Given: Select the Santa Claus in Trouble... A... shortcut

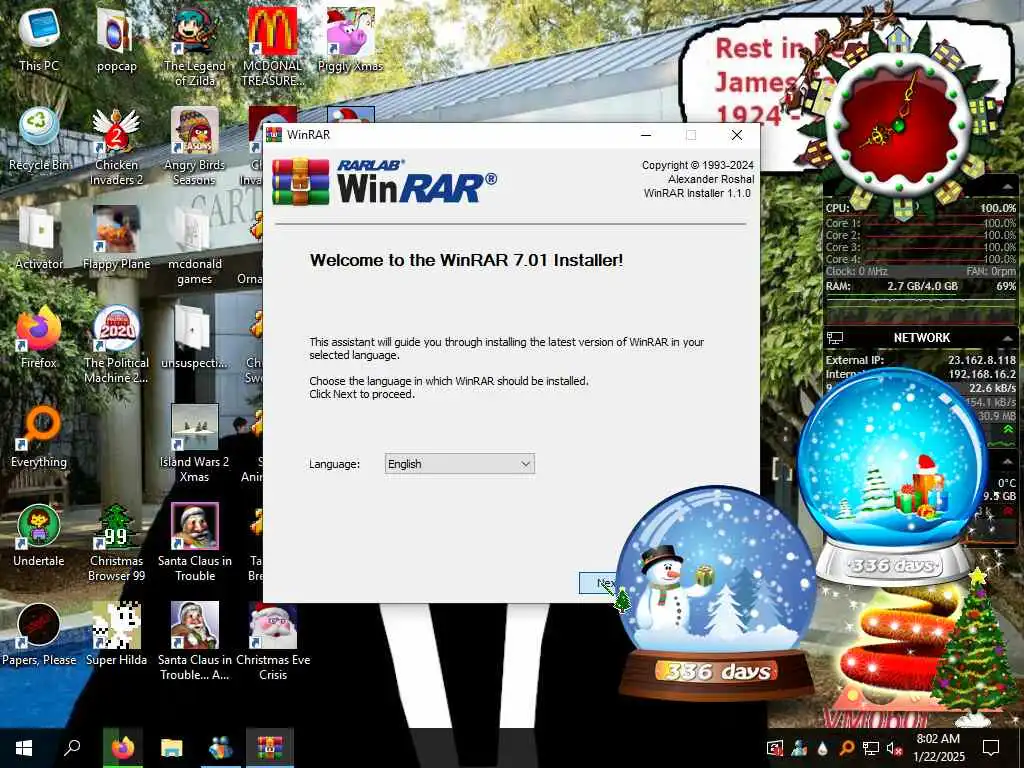Looking at the screenshot, I should coord(195,643).
